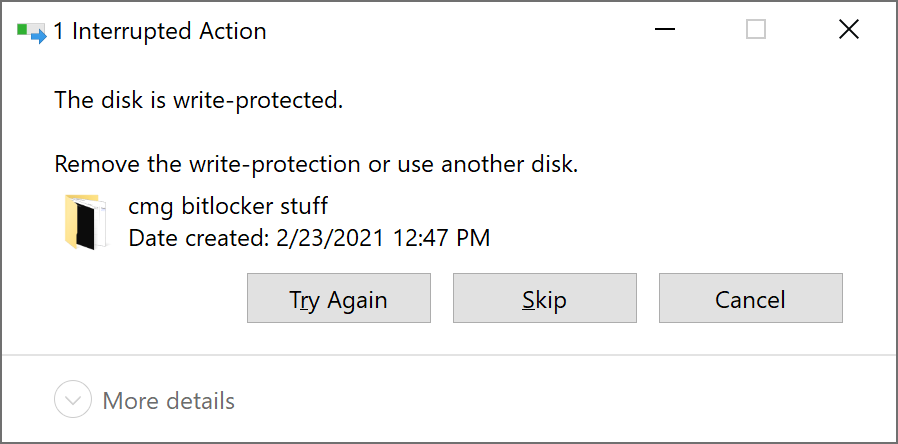Click blank space right of the date created text
Viewport: 898px width, 444px height.
[x=687, y=238]
